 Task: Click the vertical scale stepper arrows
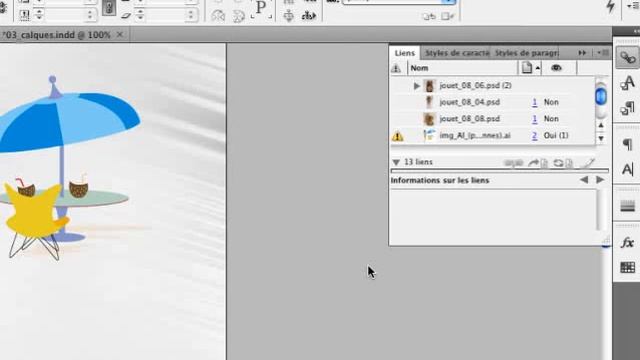coord(39,15)
